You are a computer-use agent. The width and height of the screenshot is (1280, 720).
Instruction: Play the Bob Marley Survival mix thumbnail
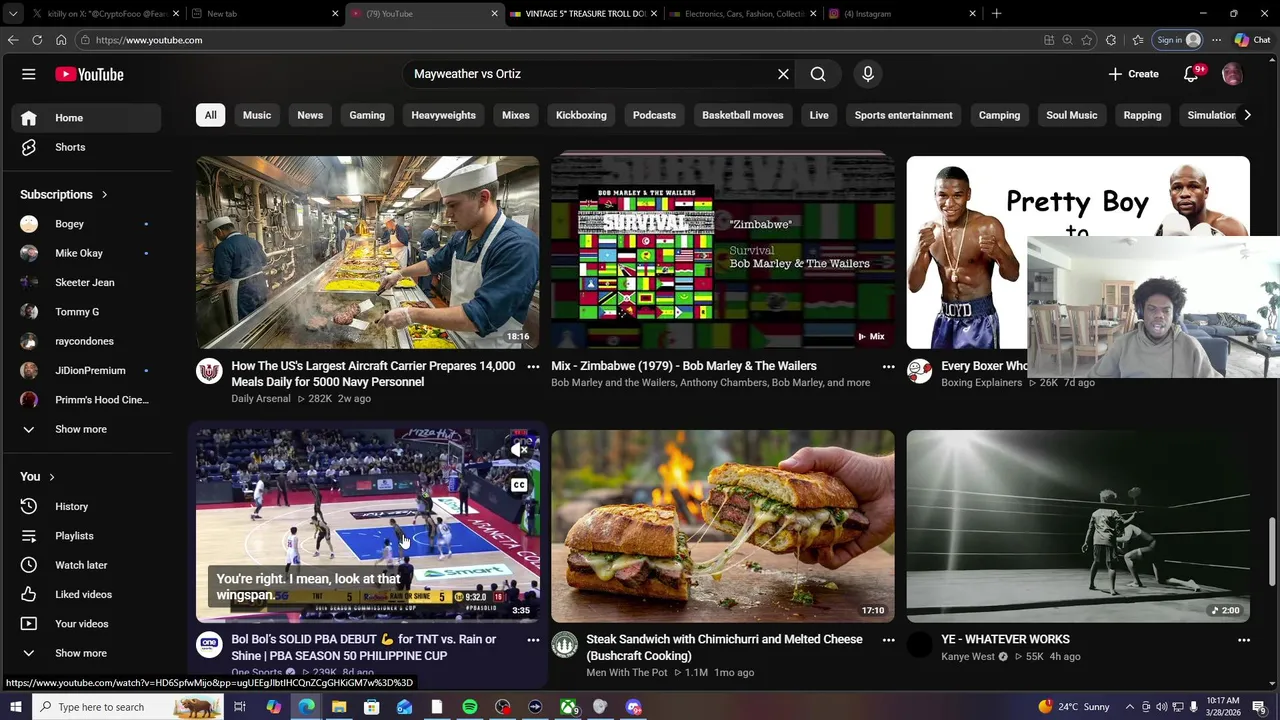pos(723,252)
